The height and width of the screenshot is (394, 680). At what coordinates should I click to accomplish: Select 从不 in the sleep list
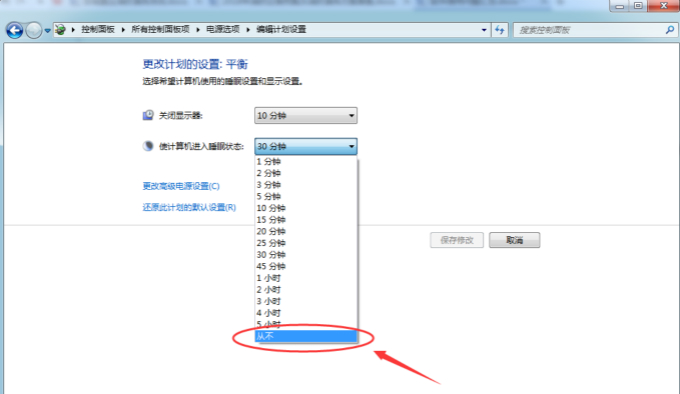306,336
